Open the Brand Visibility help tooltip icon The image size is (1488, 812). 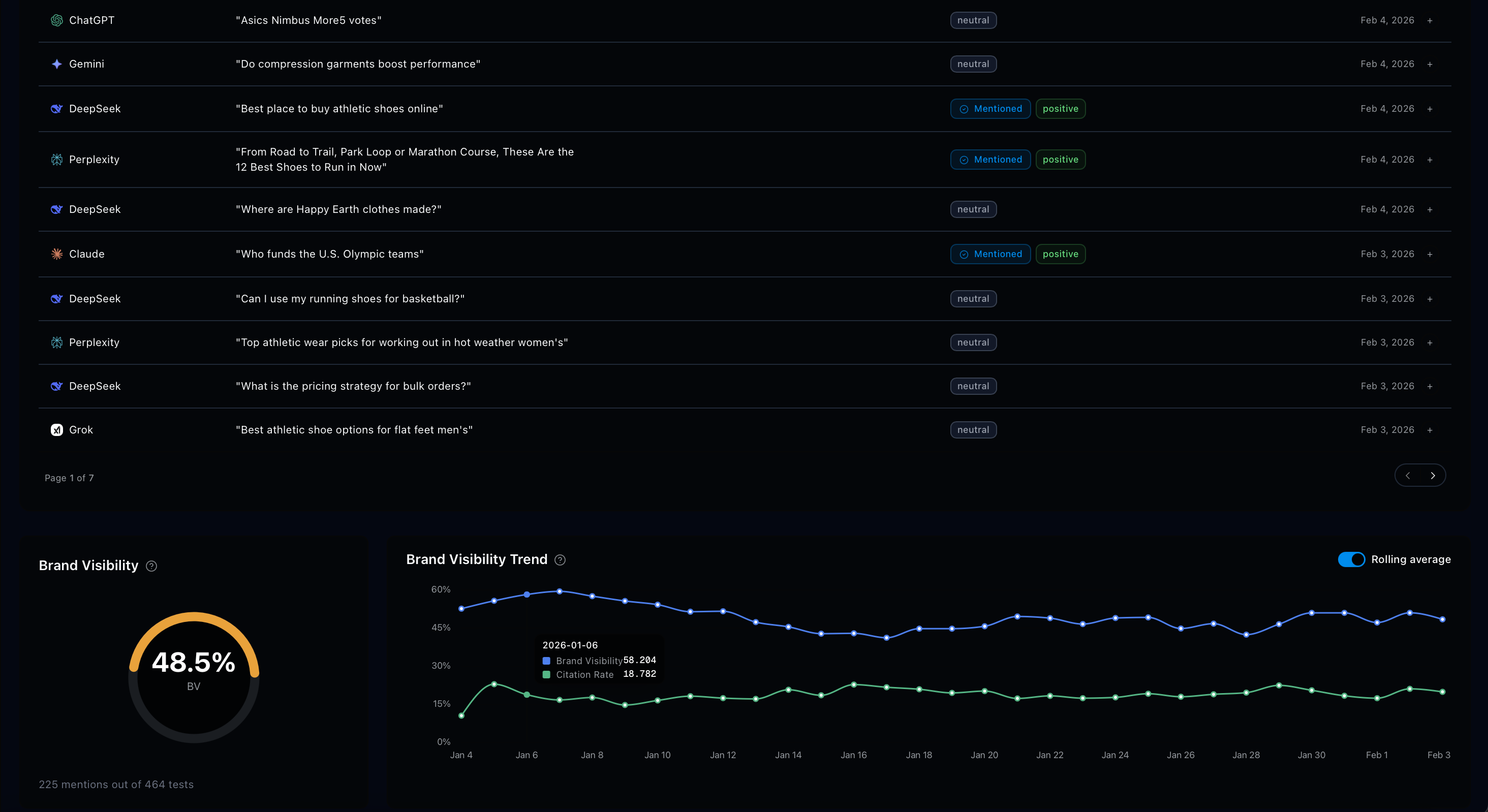(x=151, y=566)
